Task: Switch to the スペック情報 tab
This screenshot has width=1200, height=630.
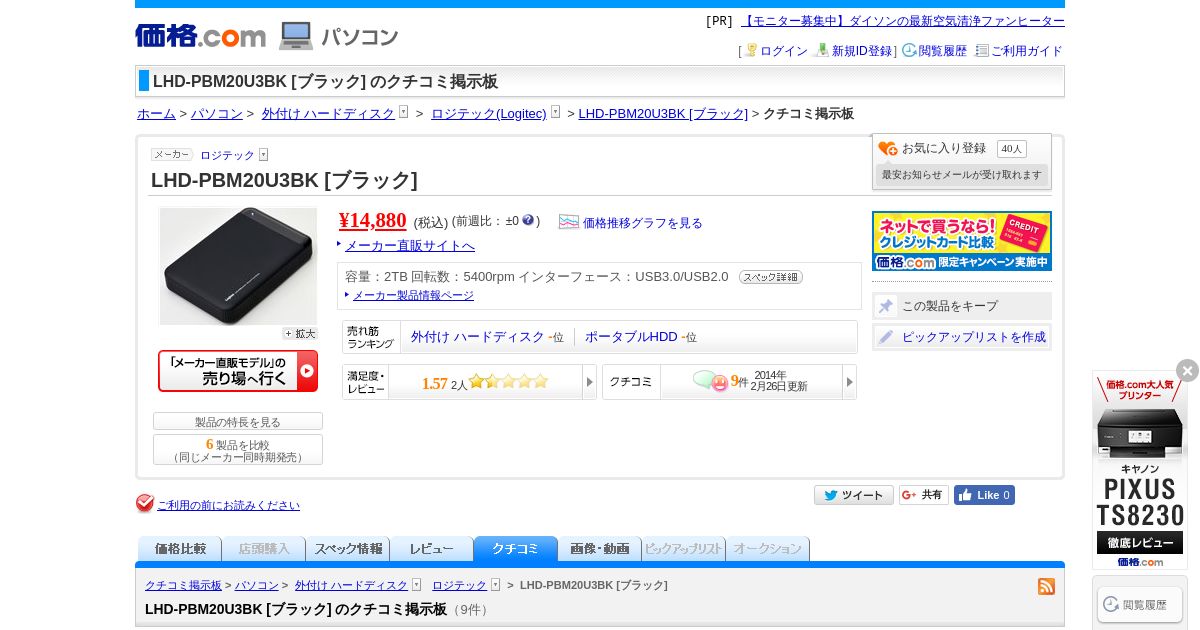Action: [x=348, y=549]
